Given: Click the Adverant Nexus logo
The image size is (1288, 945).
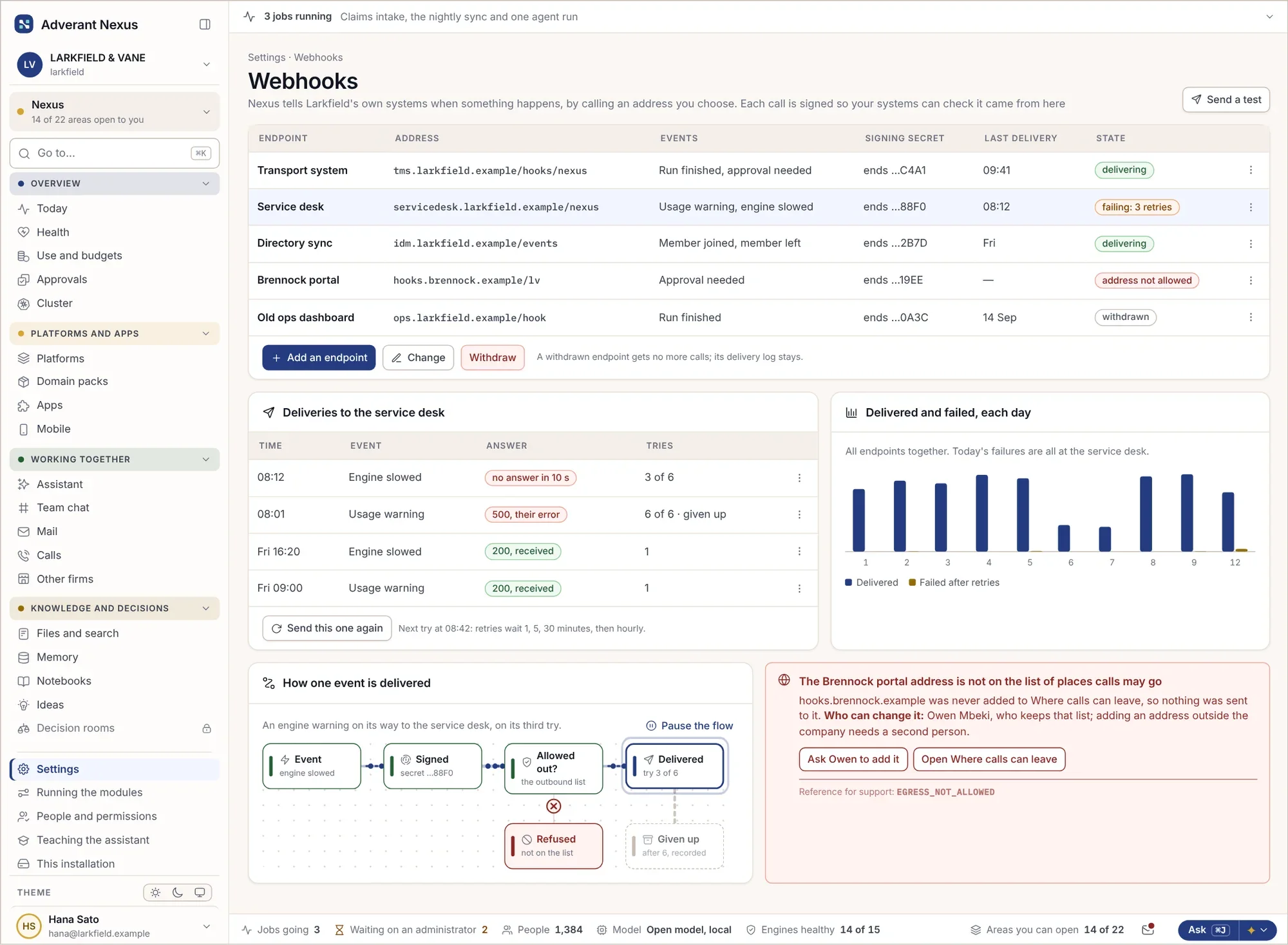Looking at the screenshot, I should 24,24.
